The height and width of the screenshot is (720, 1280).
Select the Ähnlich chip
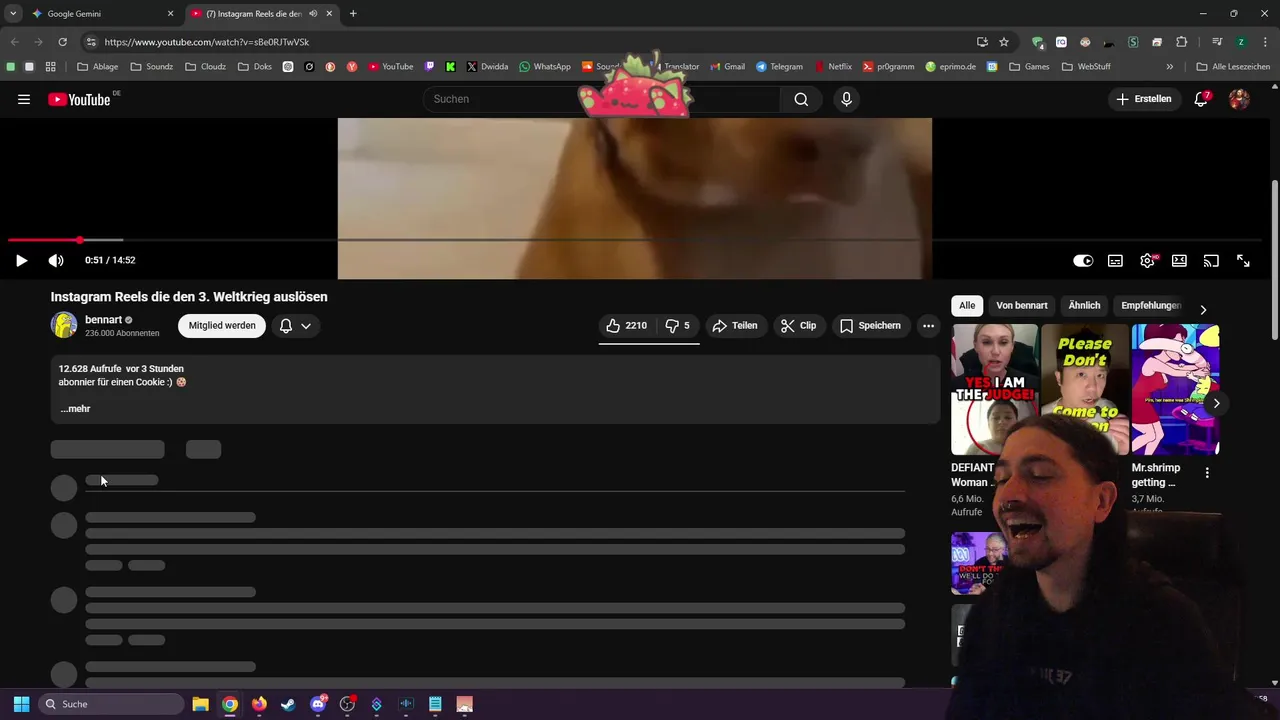pos(1084,305)
